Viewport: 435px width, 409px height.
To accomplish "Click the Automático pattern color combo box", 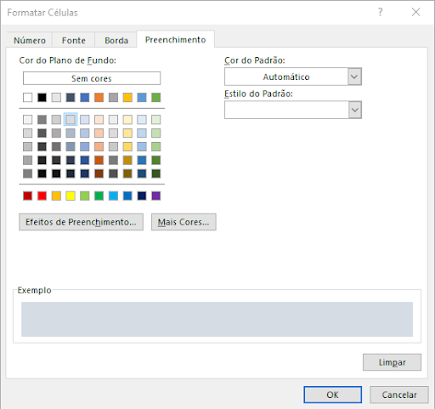I will click(293, 77).
